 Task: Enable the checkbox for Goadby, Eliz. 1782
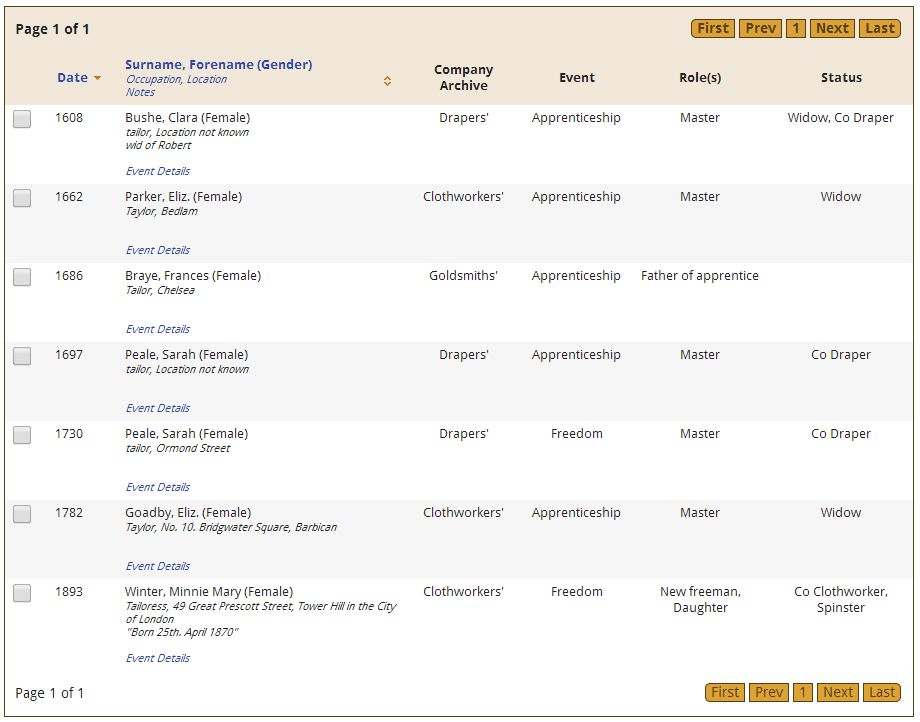[22, 515]
